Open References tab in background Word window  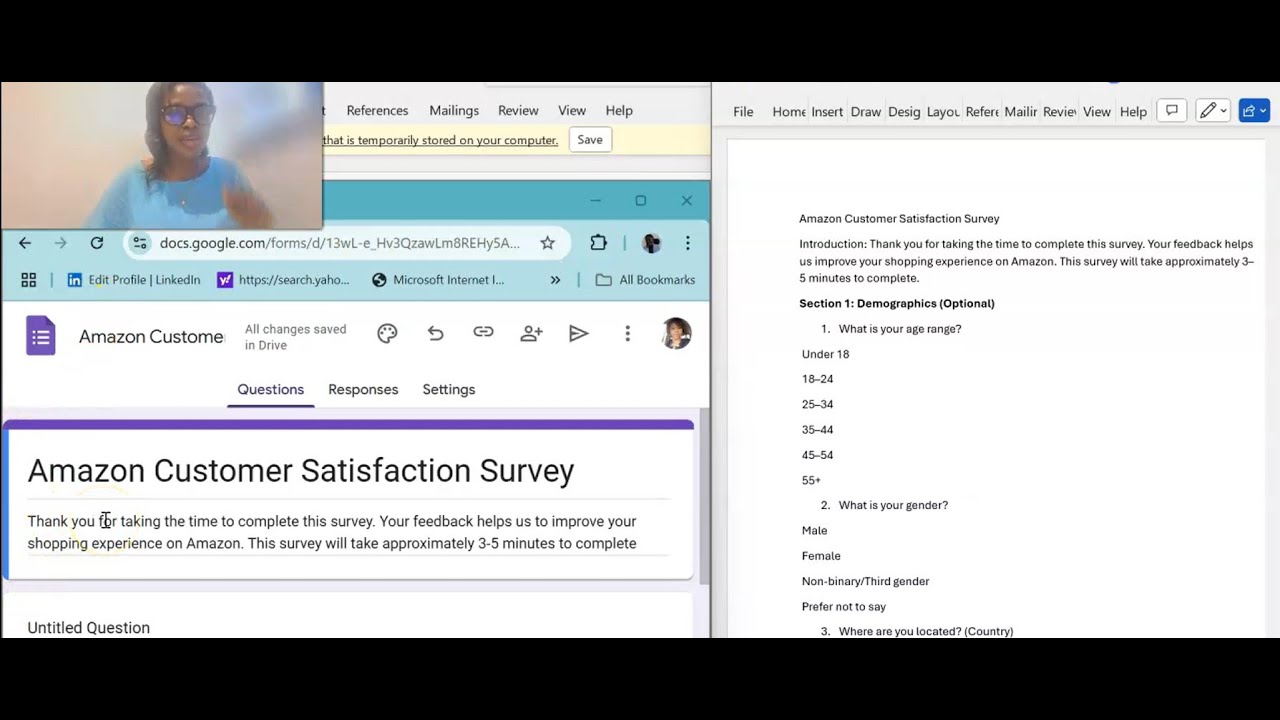coord(377,111)
